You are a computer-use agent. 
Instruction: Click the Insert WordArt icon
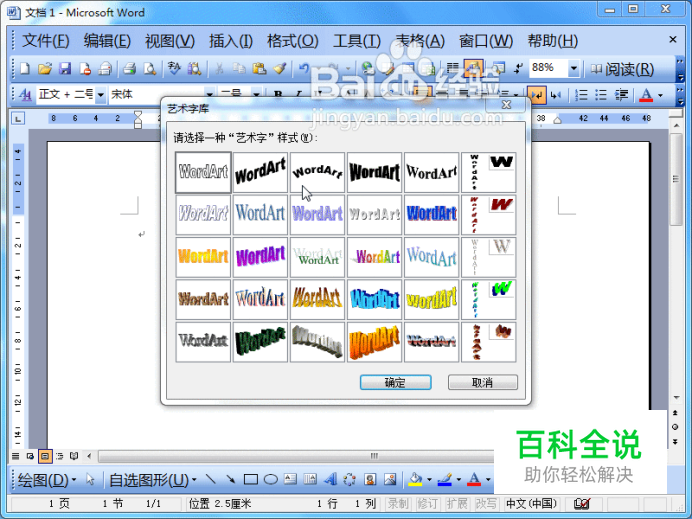click(330, 479)
